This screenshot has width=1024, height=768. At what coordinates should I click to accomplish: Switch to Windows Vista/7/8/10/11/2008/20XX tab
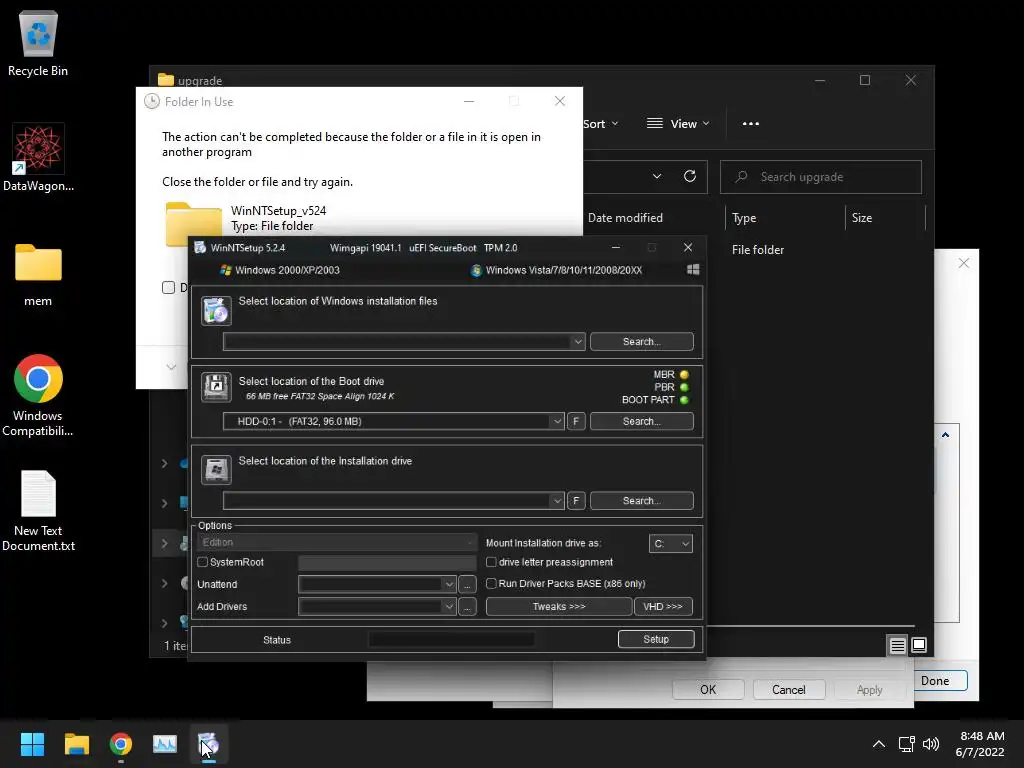coord(556,270)
